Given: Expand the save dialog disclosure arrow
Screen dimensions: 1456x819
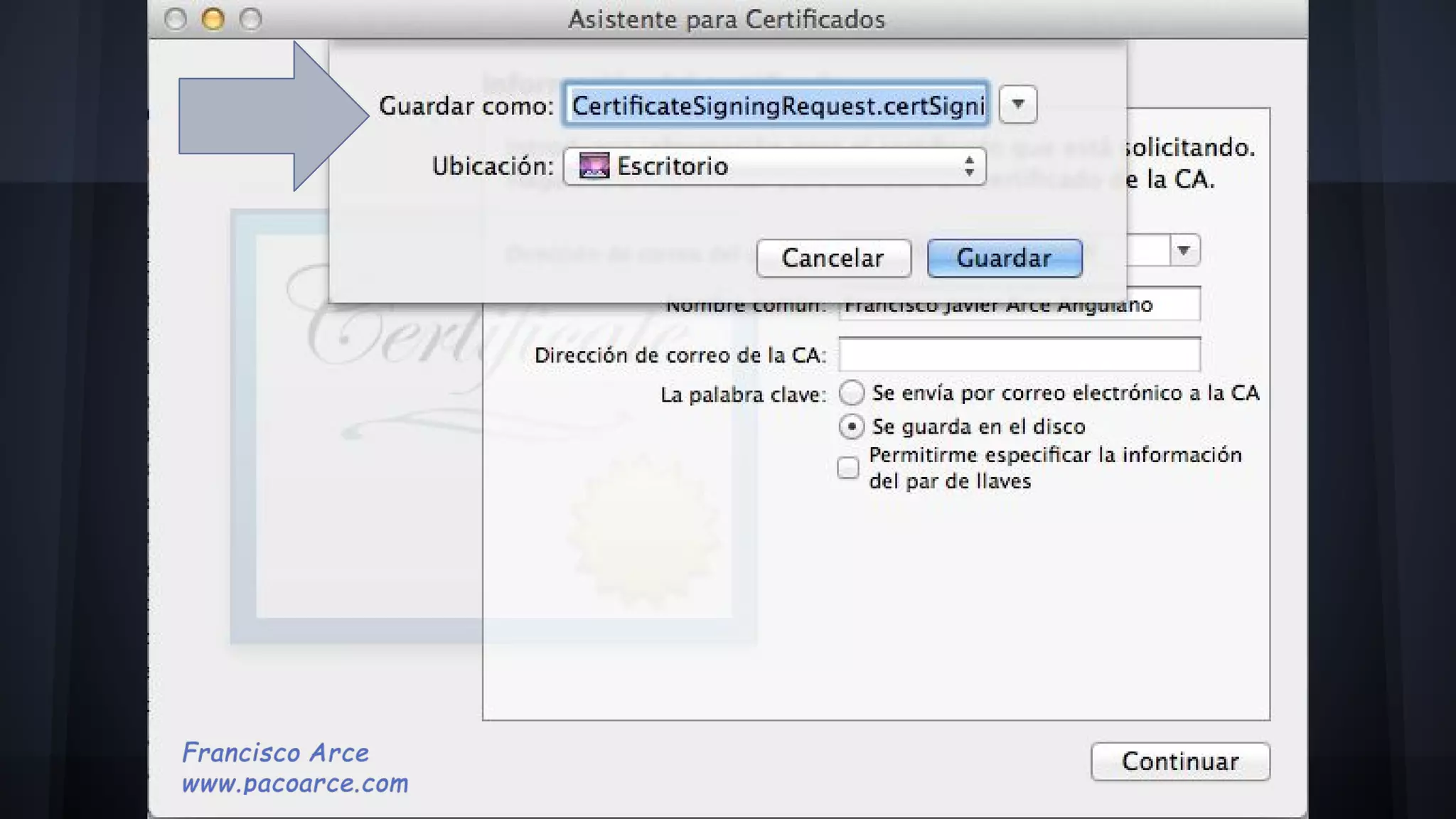Looking at the screenshot, I should pos(1017,105).
